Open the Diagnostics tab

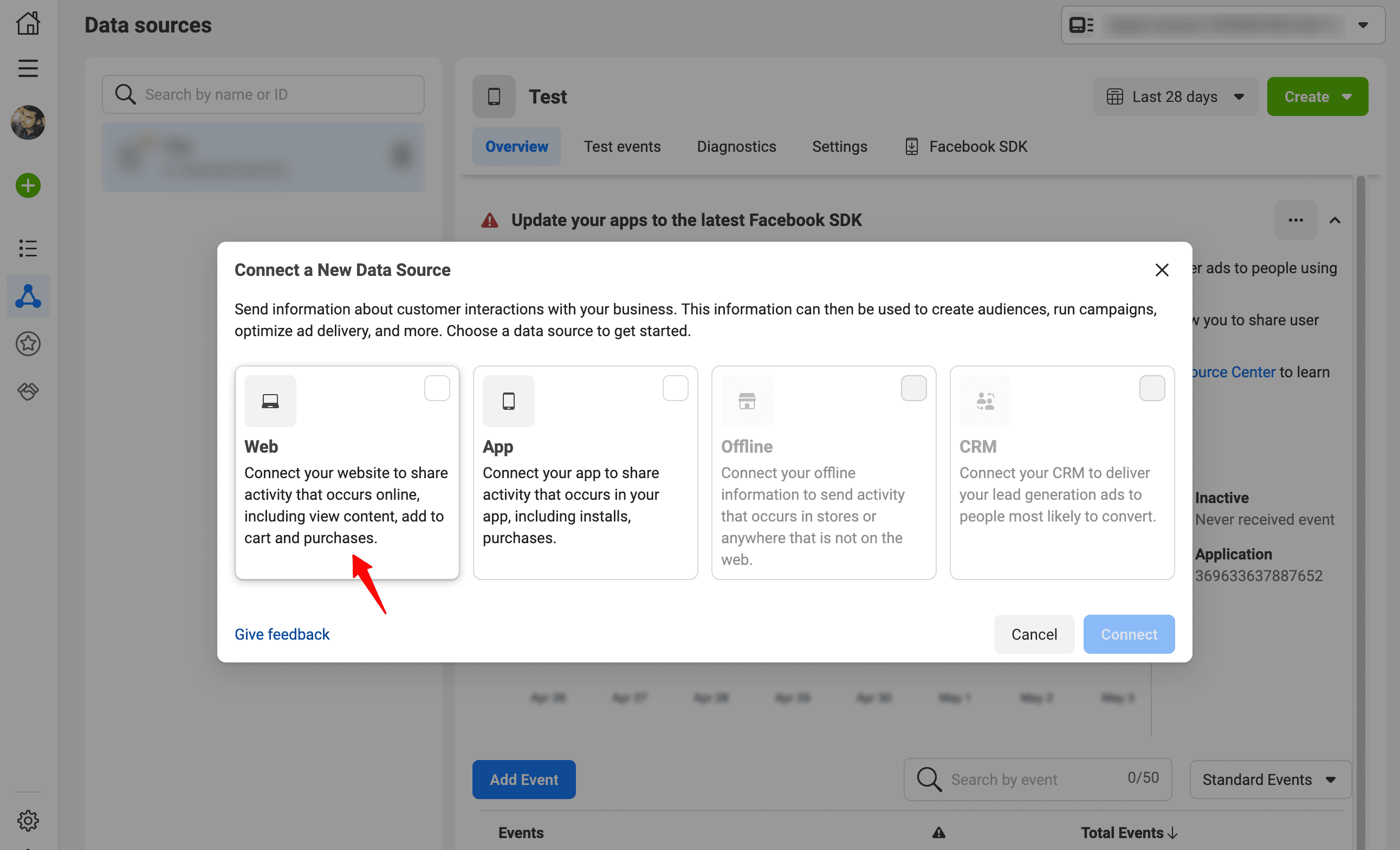click(x=736, y=146)
